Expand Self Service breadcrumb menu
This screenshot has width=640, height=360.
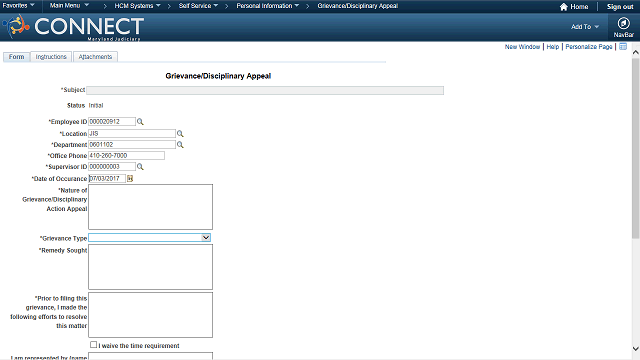click(x=198, y=6)
